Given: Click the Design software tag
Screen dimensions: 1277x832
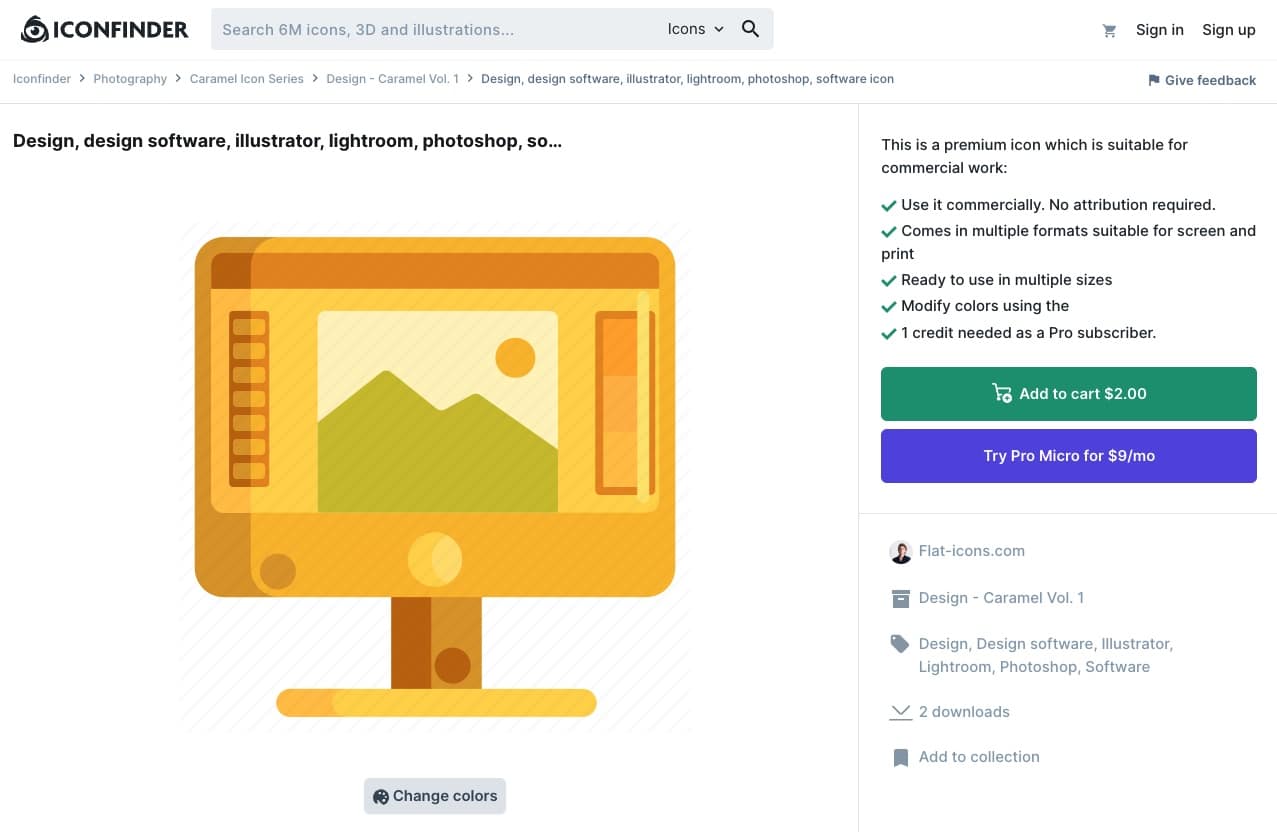Looking at the screenshot, I should click(1034, 644).
